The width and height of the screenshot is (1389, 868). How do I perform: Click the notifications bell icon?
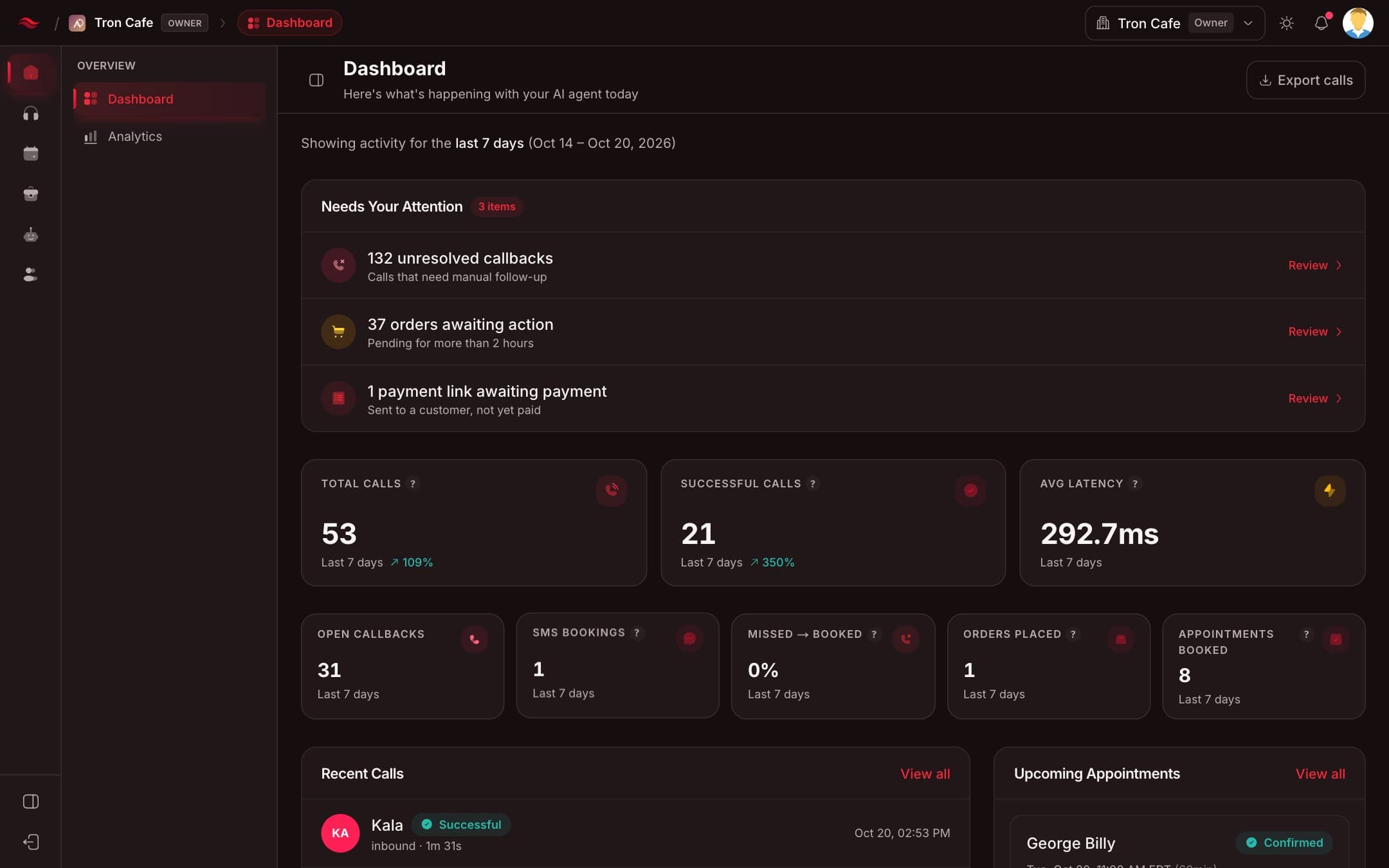point(1321,23)
